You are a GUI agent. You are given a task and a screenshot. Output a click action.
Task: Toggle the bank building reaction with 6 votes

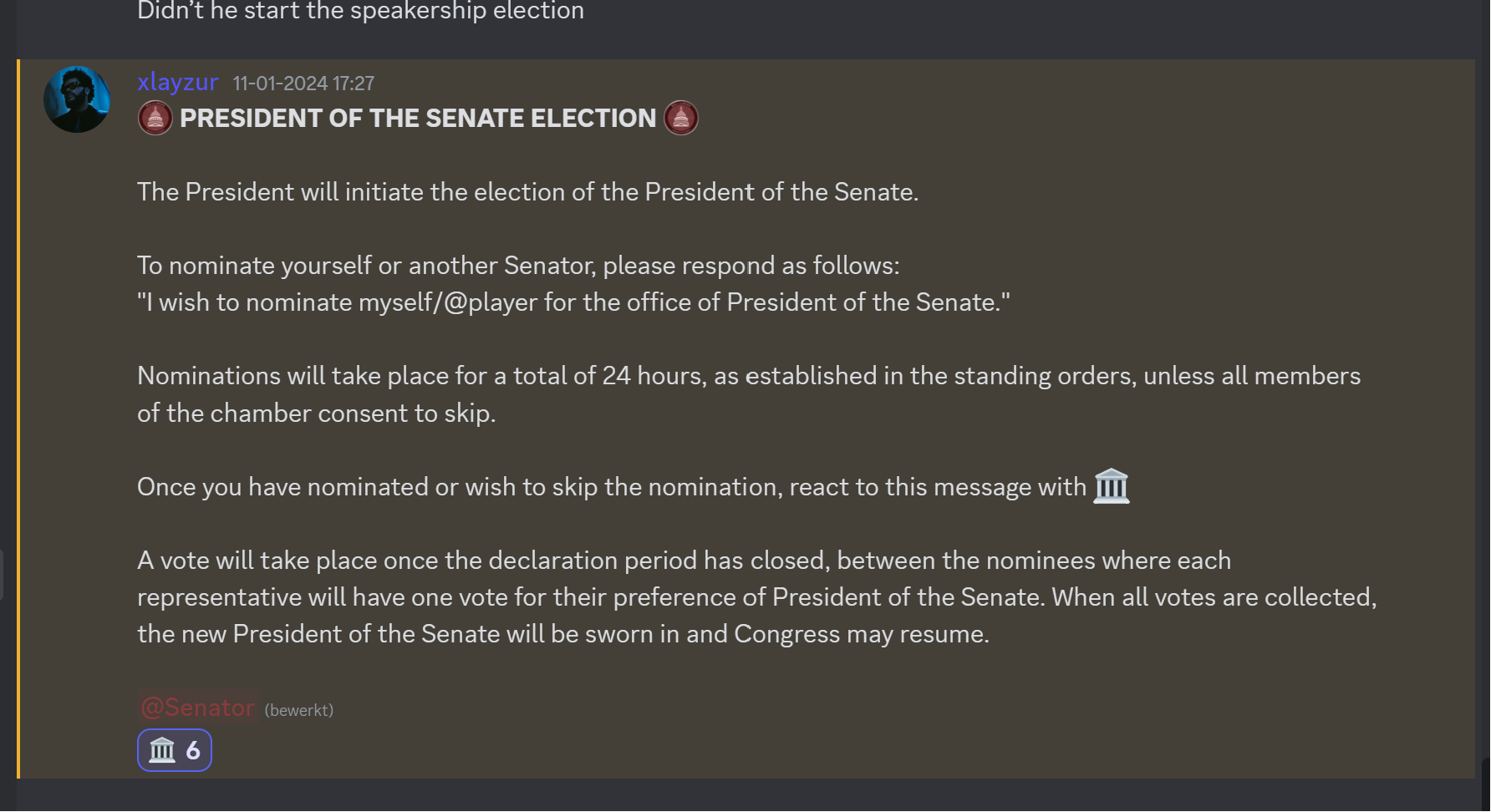(175, 750)
